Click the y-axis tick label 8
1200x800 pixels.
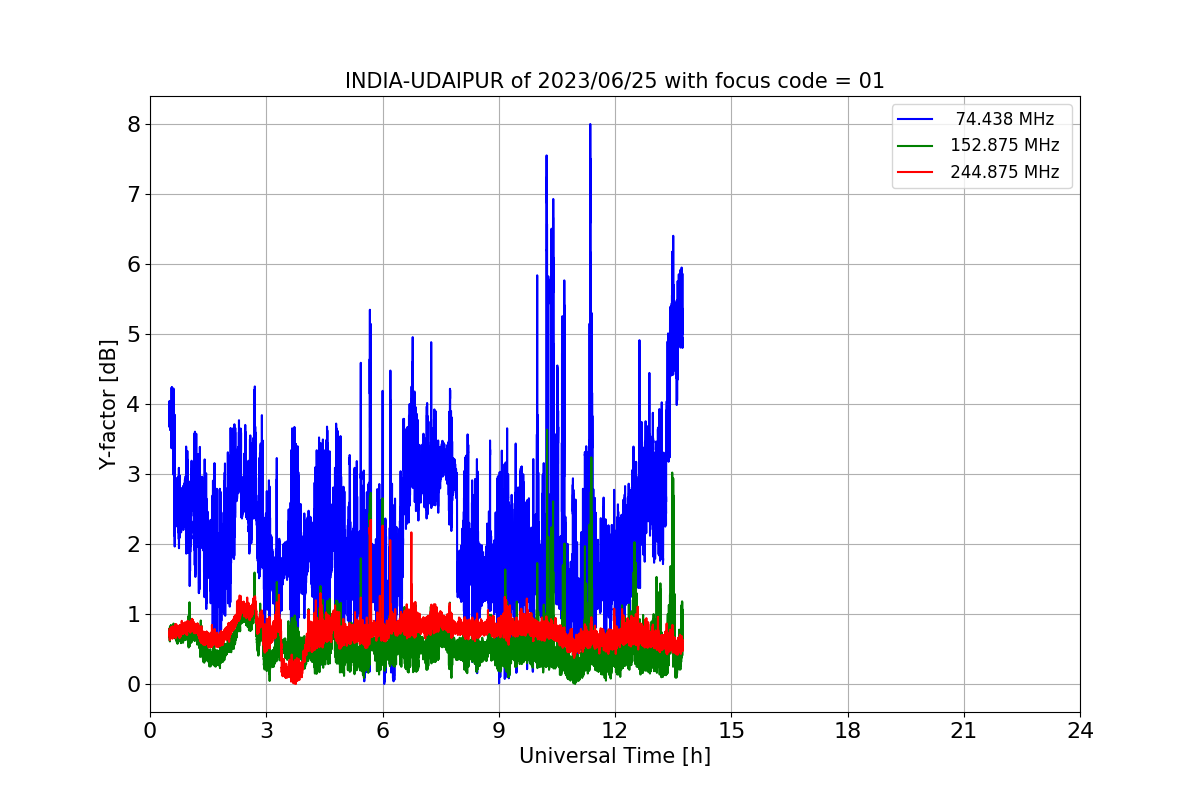point(133,125)
